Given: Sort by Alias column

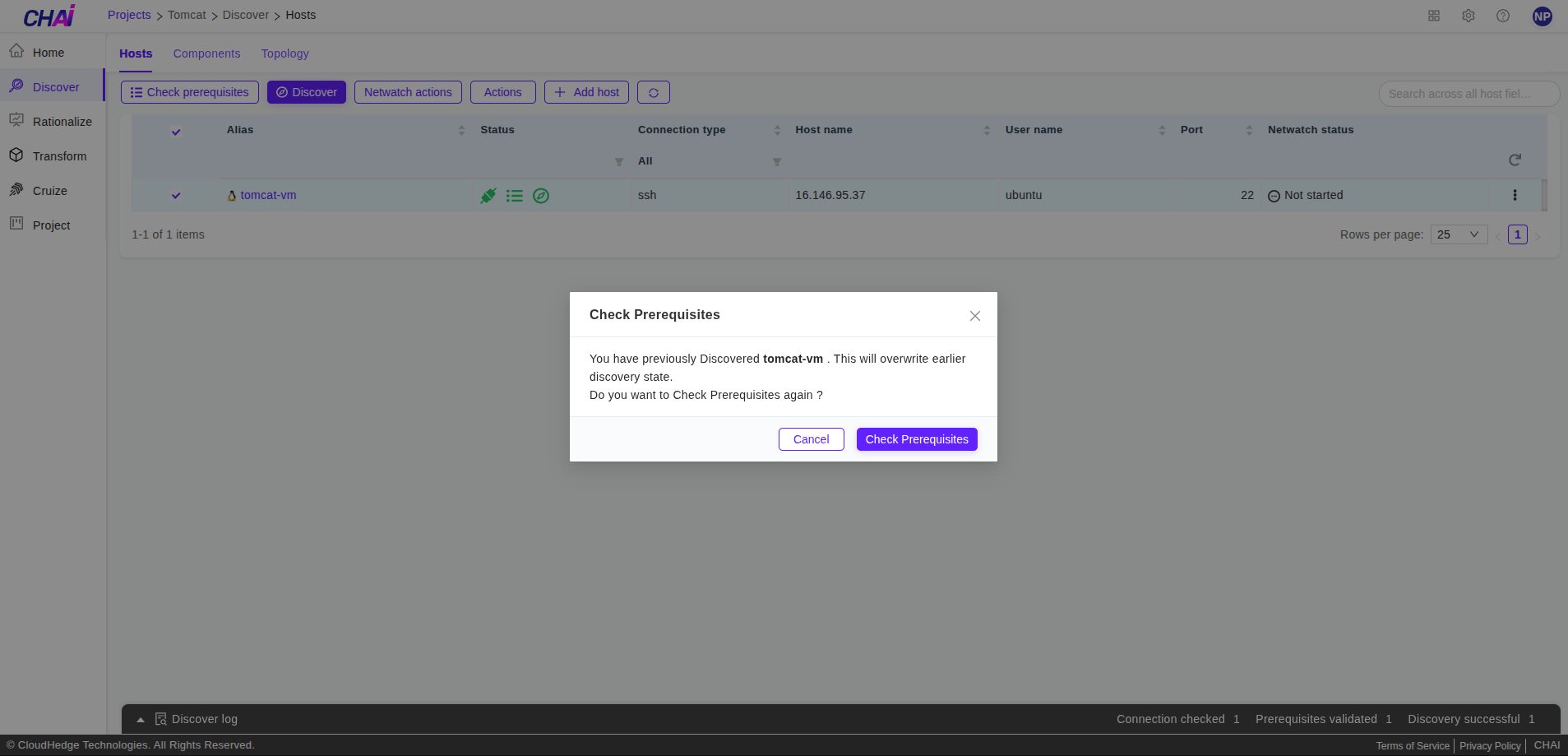Looking at the screenshot, I should click(x=461, y=130).
